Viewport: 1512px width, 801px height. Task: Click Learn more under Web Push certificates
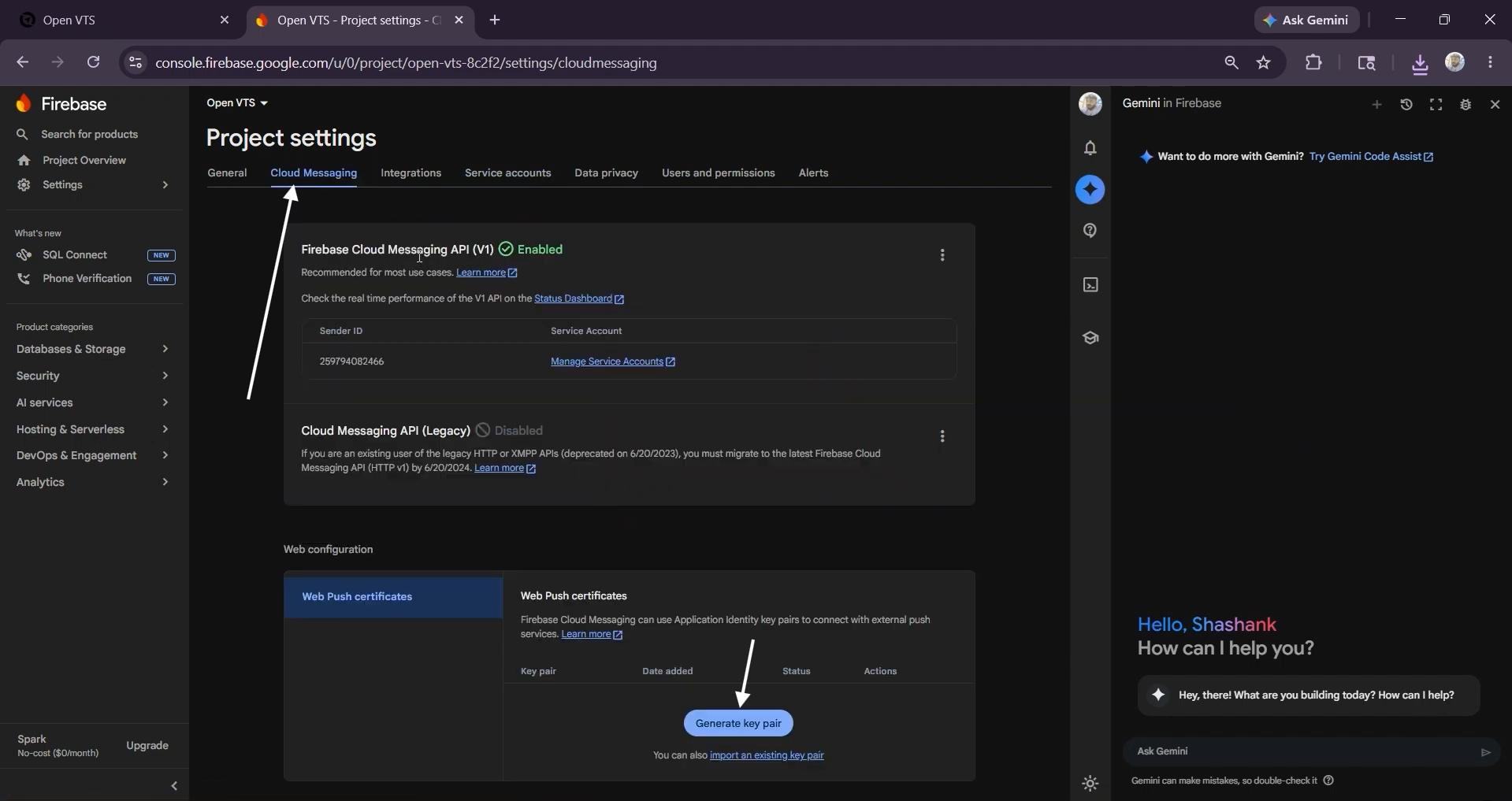[x=592, y=634]
